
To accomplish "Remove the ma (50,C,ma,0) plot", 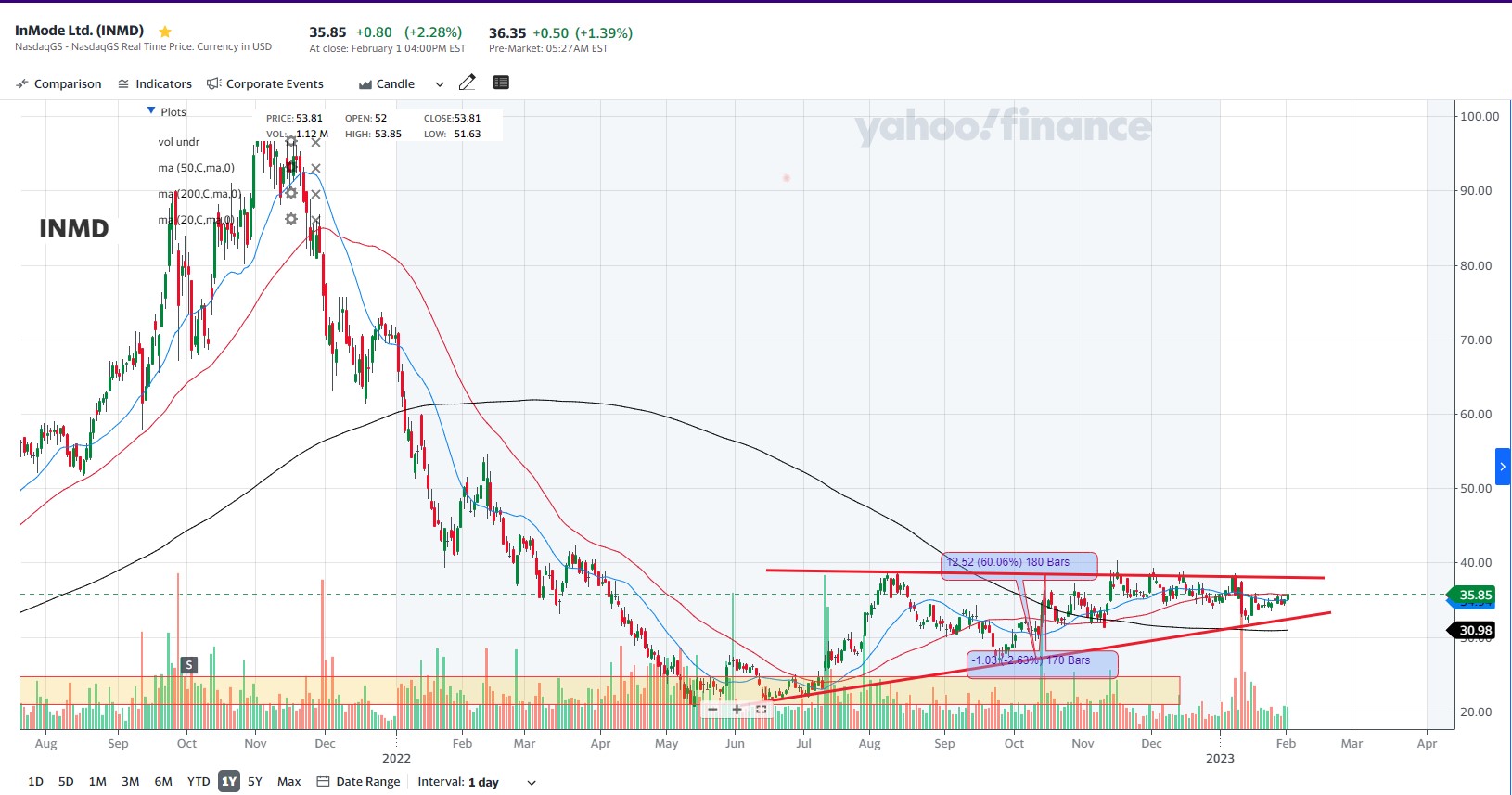I will pyautogui.click(x=315, y=168).
